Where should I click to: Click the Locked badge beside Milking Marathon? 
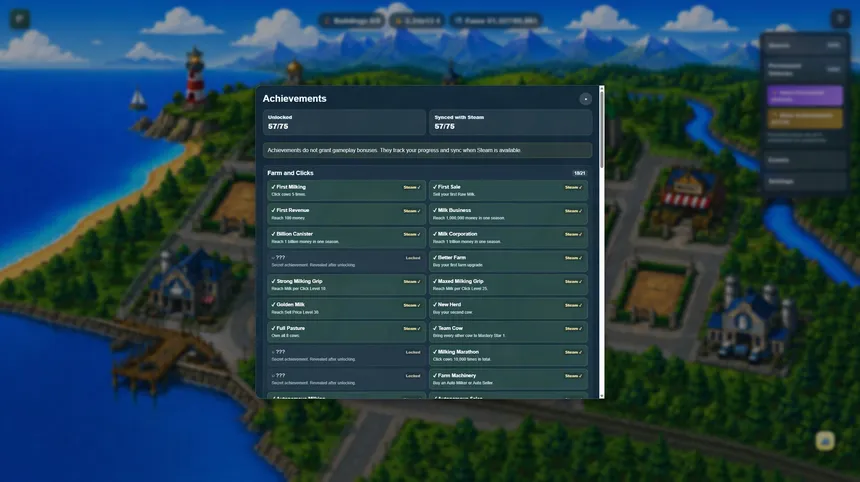coord(413,353)
